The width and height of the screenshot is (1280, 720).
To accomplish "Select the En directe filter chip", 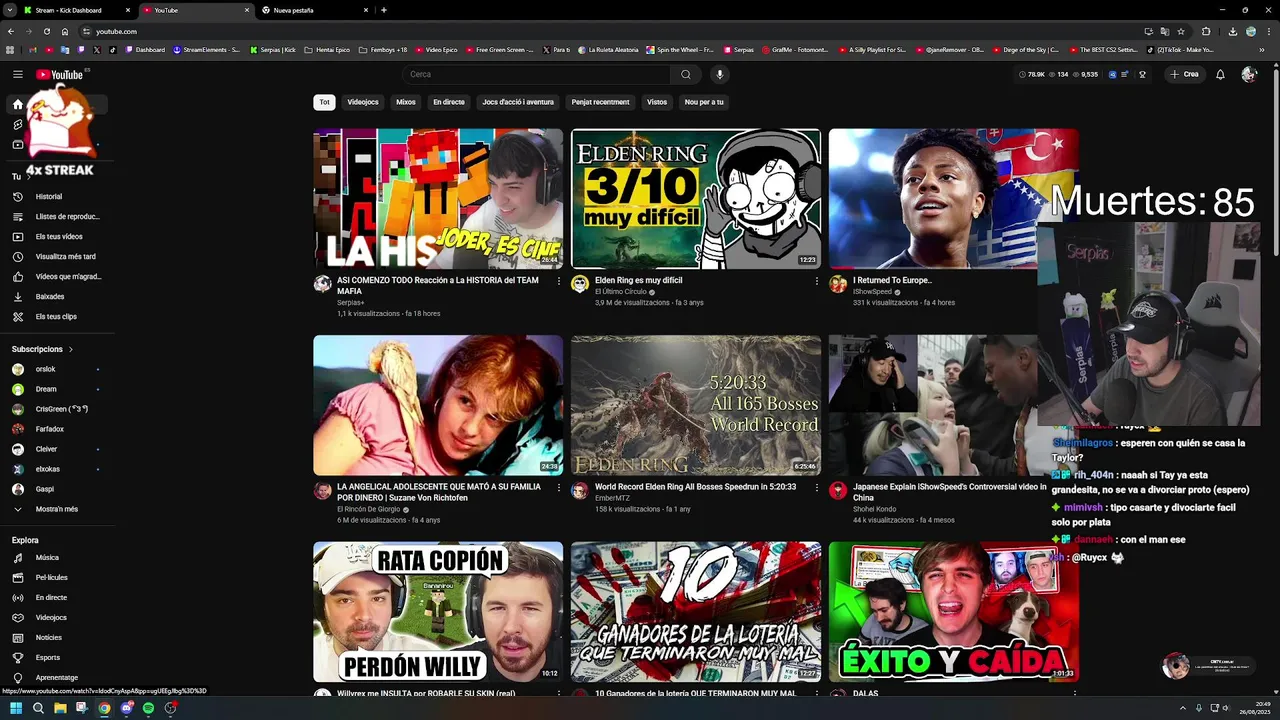I will point(449,102).
